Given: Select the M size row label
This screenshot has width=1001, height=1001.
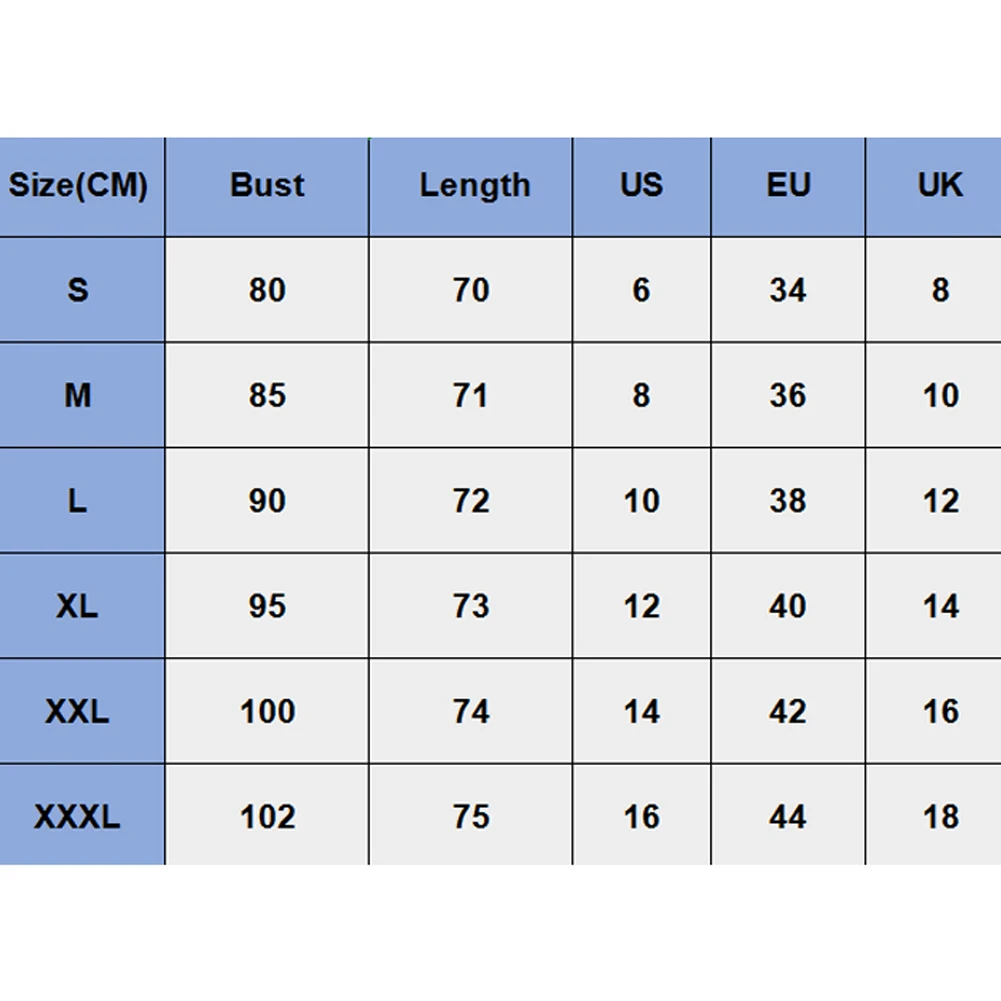Looking at the screenshot, I should [x=82, y=395].
